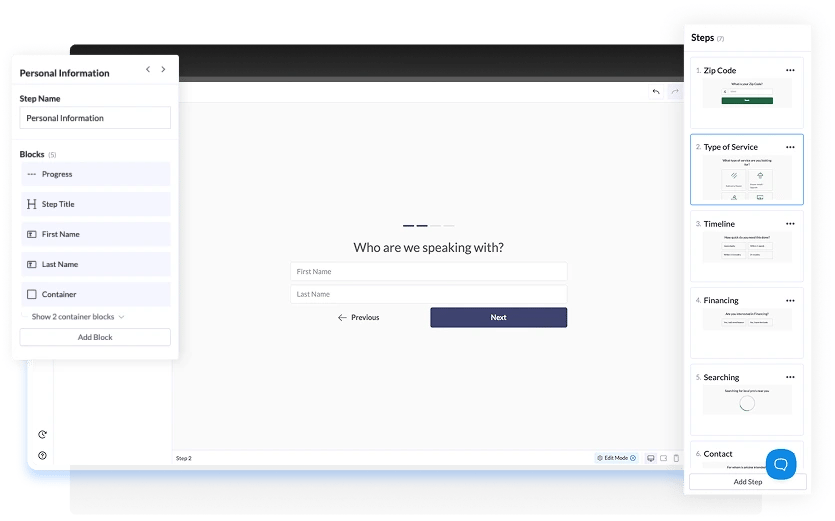Viewport: 835px width, 521px height.
Task: Open the Zip Code step options menu
Action: click(x=790, y=71)
